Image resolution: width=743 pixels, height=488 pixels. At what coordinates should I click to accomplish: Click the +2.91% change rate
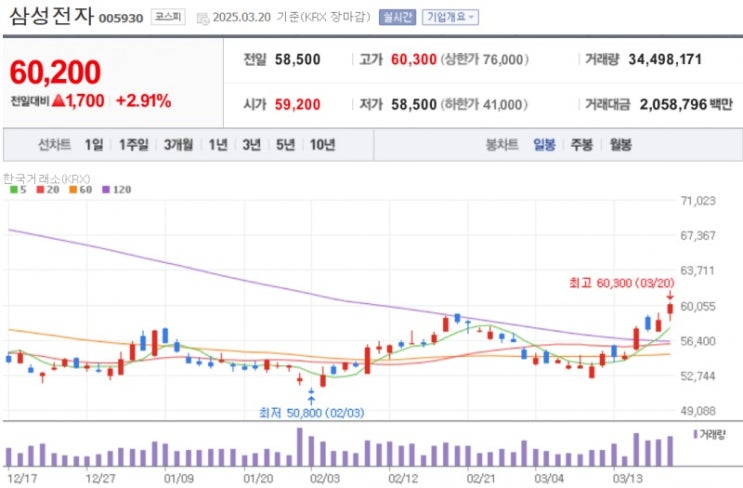(144, 101)
